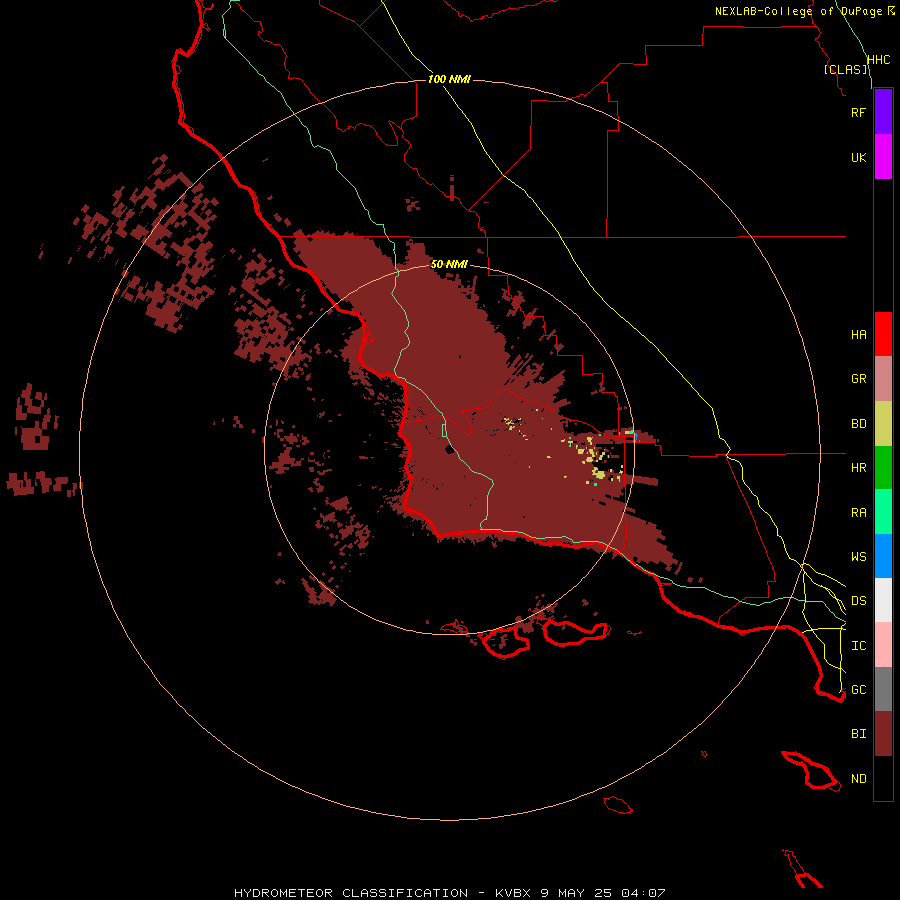Screen dimensions: 900x900
Task: Click the HHC product label
Action: [x=878, y=60]
